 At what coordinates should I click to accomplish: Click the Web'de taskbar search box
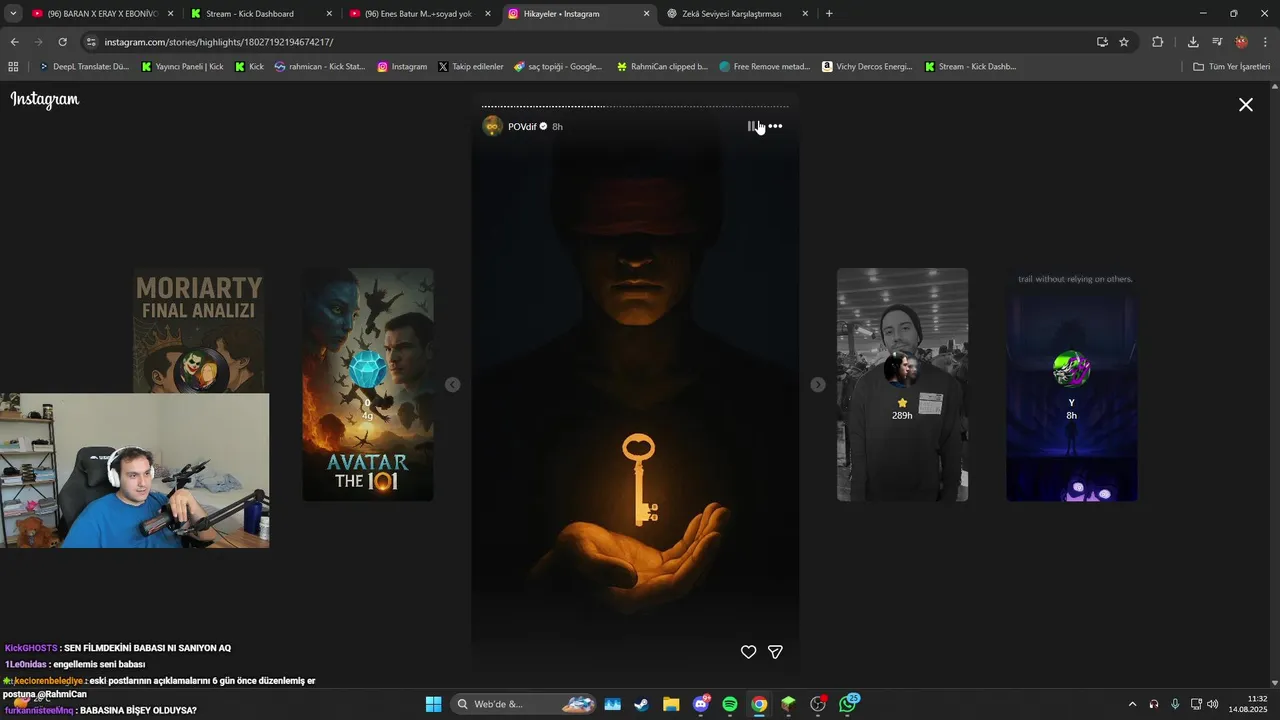(x=525, y=704)
